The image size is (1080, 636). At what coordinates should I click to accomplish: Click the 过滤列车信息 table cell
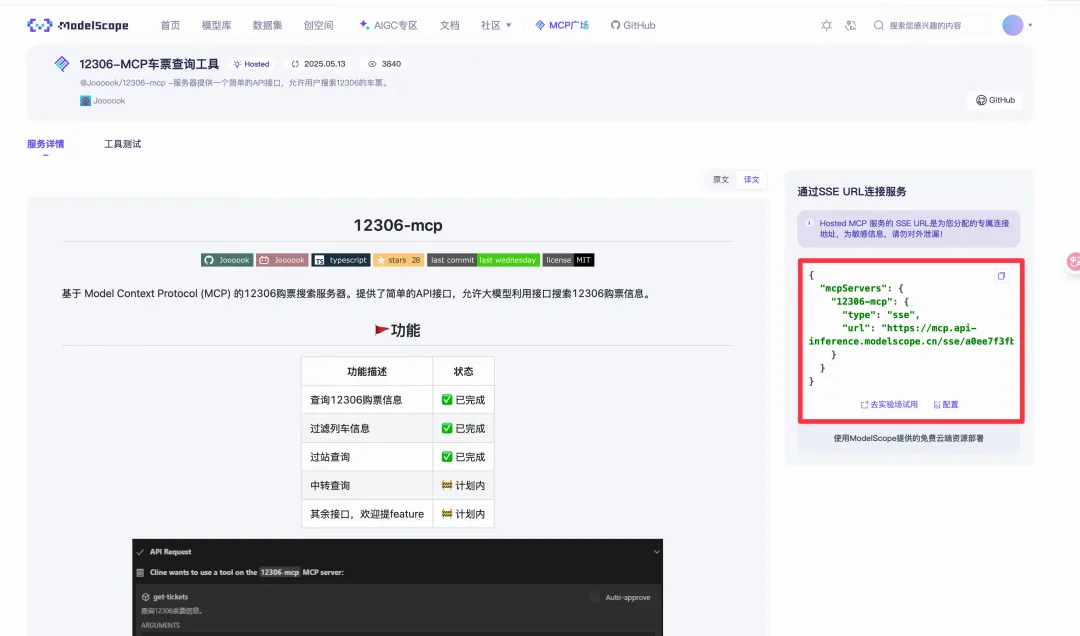(366, 428)
